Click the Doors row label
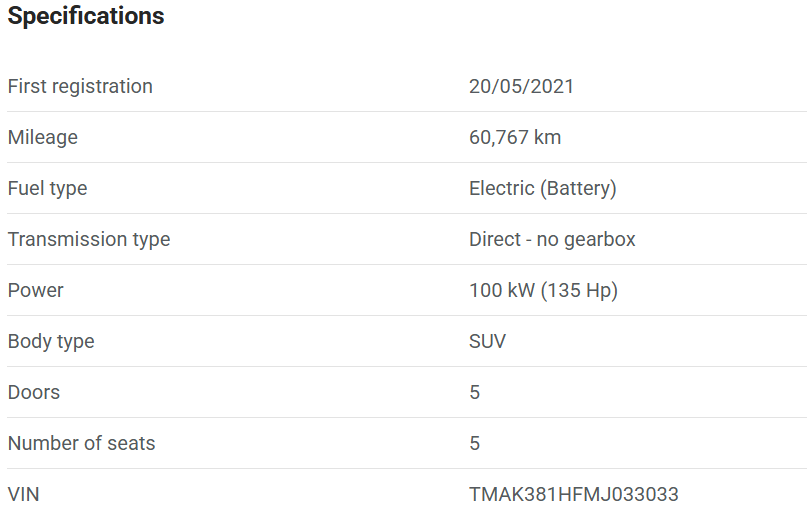 (x=34, y=392)
